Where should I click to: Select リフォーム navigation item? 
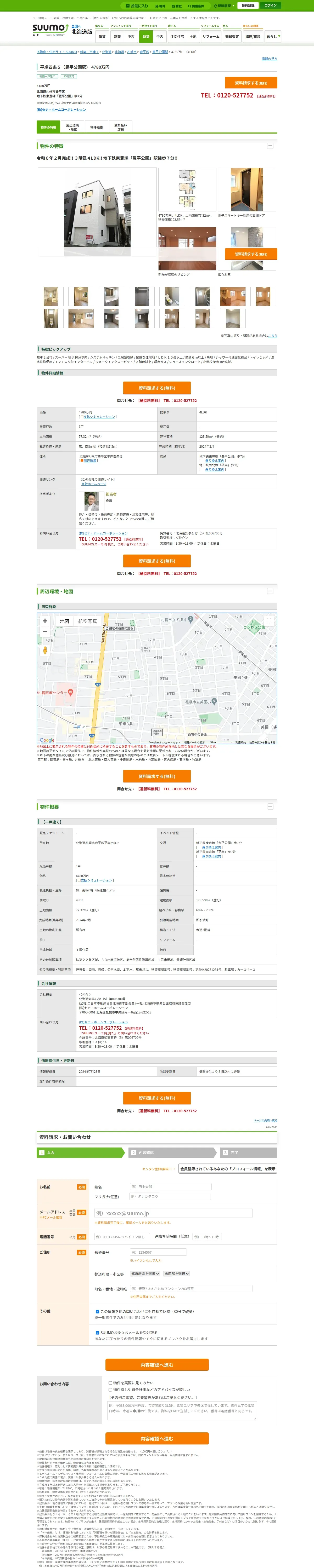[x=211, y=37]
